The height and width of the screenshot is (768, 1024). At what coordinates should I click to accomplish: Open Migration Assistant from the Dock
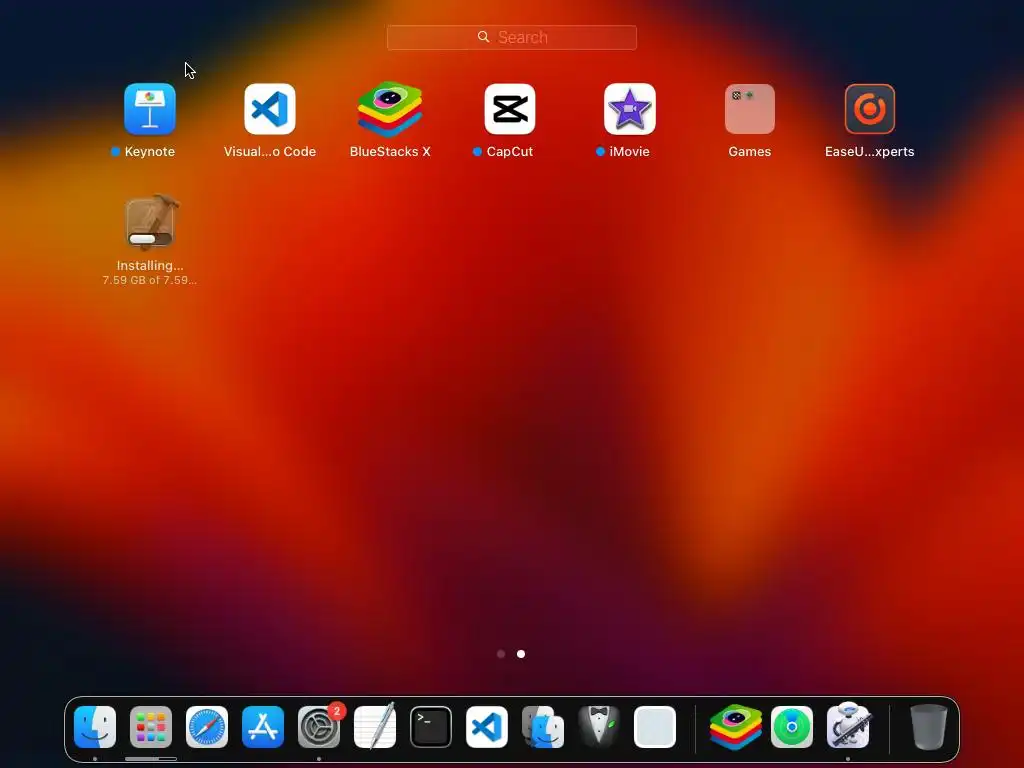point(543,727)
